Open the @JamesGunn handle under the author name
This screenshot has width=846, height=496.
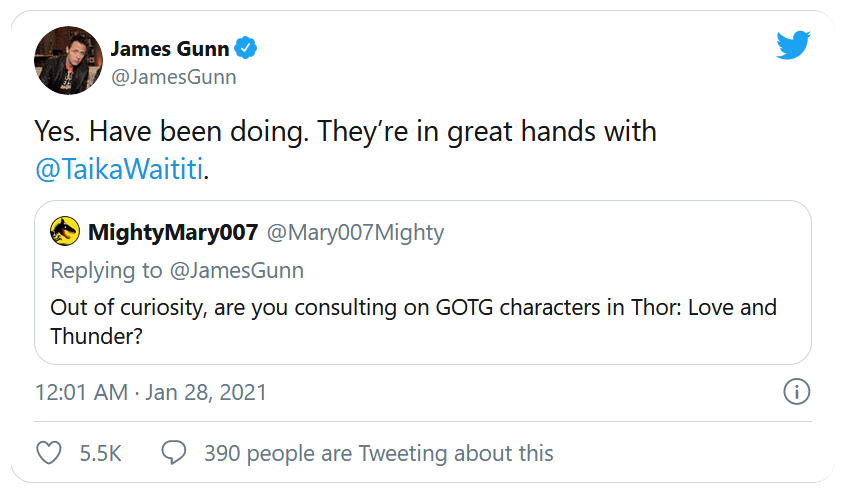click(174, 77)
